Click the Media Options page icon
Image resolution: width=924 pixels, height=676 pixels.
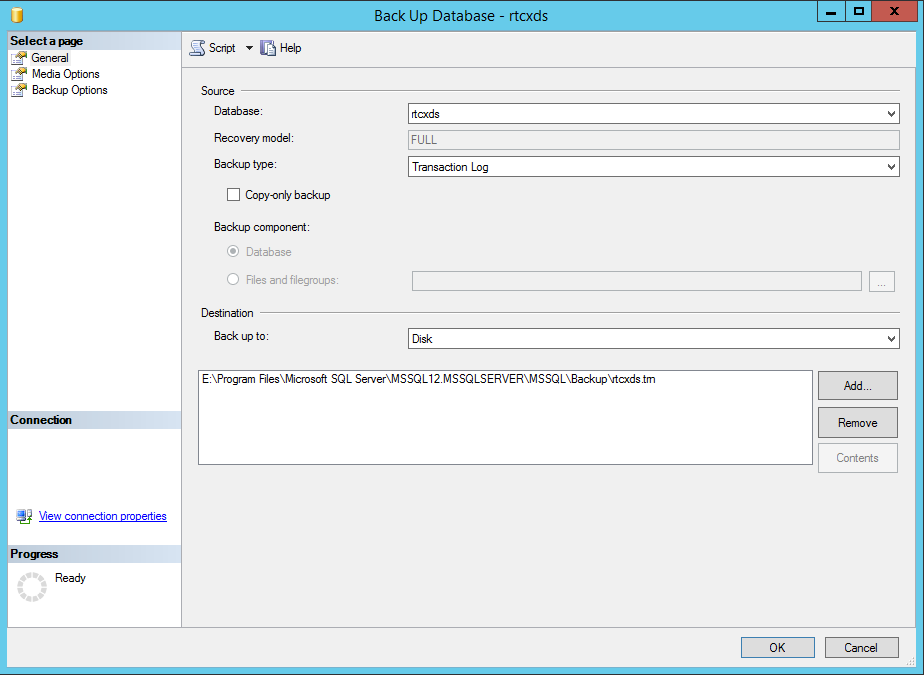click(x=19, y=74)
